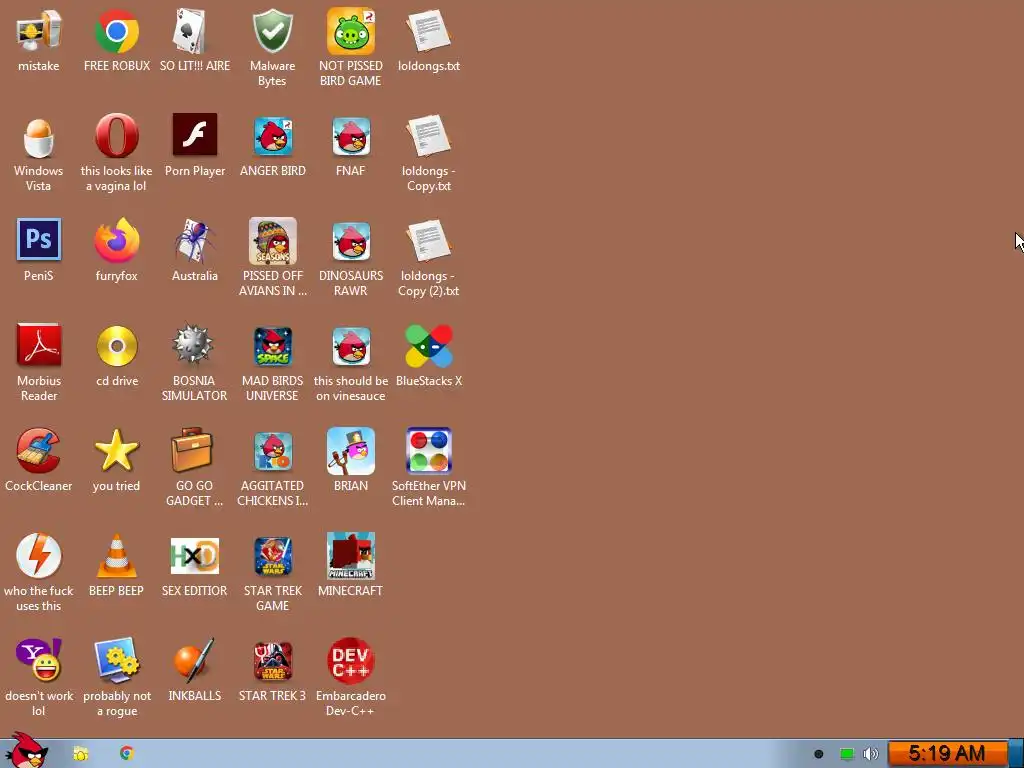Launch the 'BEEP BEEP' VLC cone icon
The height and width of the screenshot is (768, 1024).
117,556
